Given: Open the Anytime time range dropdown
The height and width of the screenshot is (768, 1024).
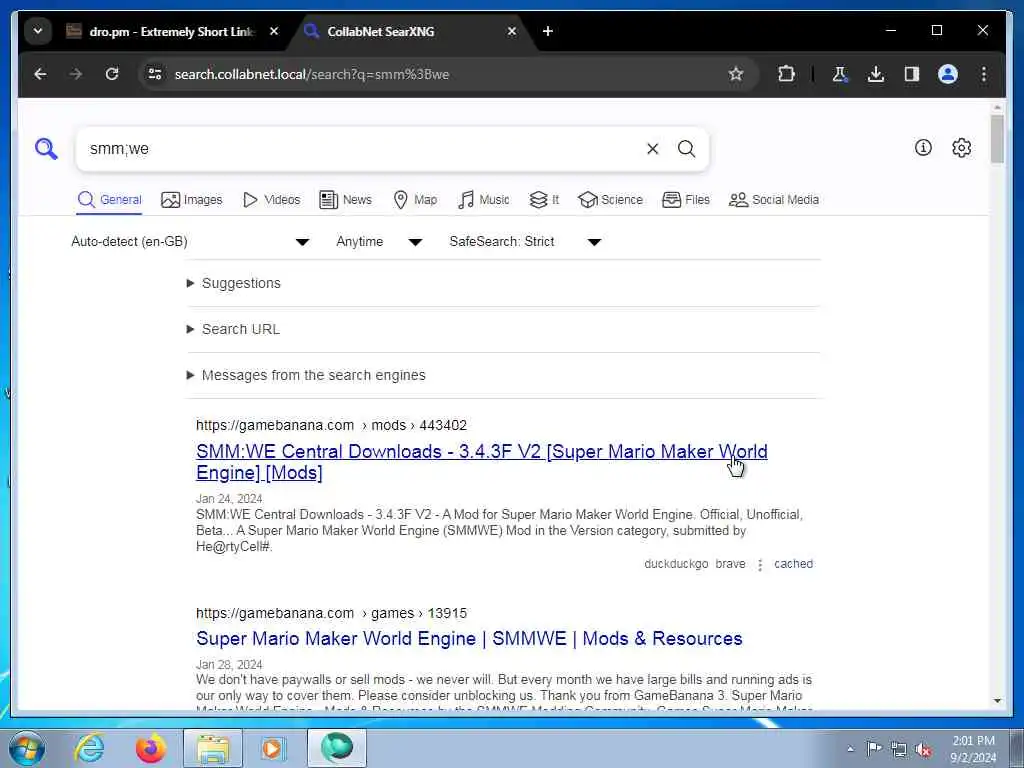Looking at the screenshot, I should (379, 242).
